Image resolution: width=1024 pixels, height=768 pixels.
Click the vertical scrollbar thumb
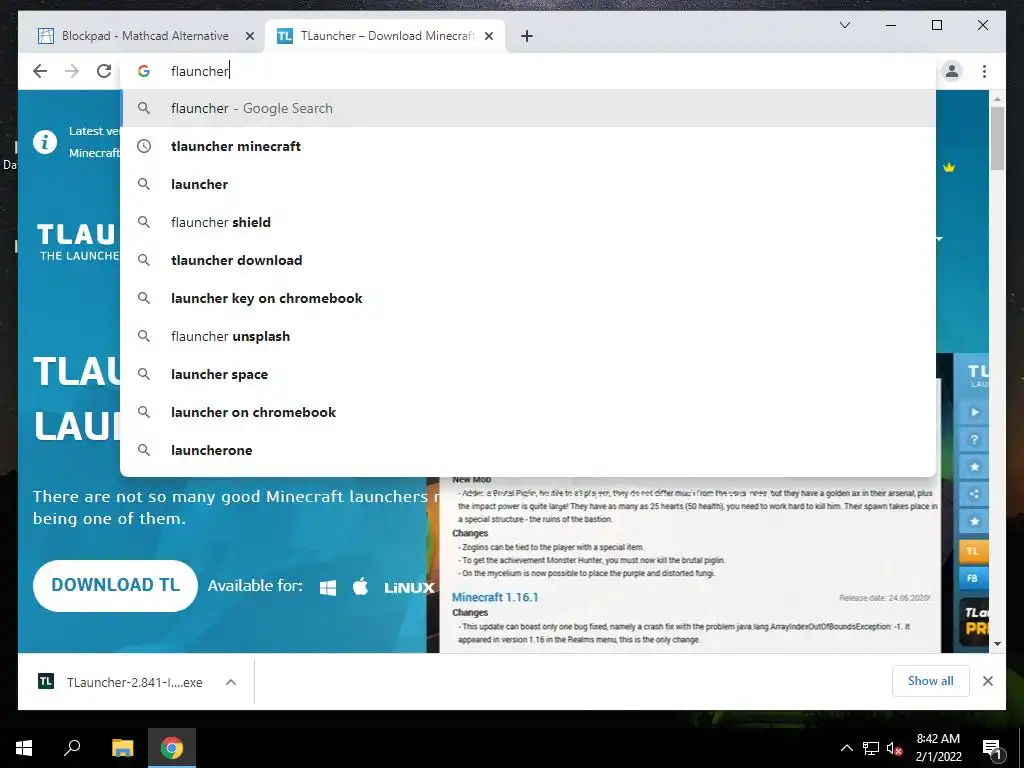pyautogui.click(x=997, y=138)
